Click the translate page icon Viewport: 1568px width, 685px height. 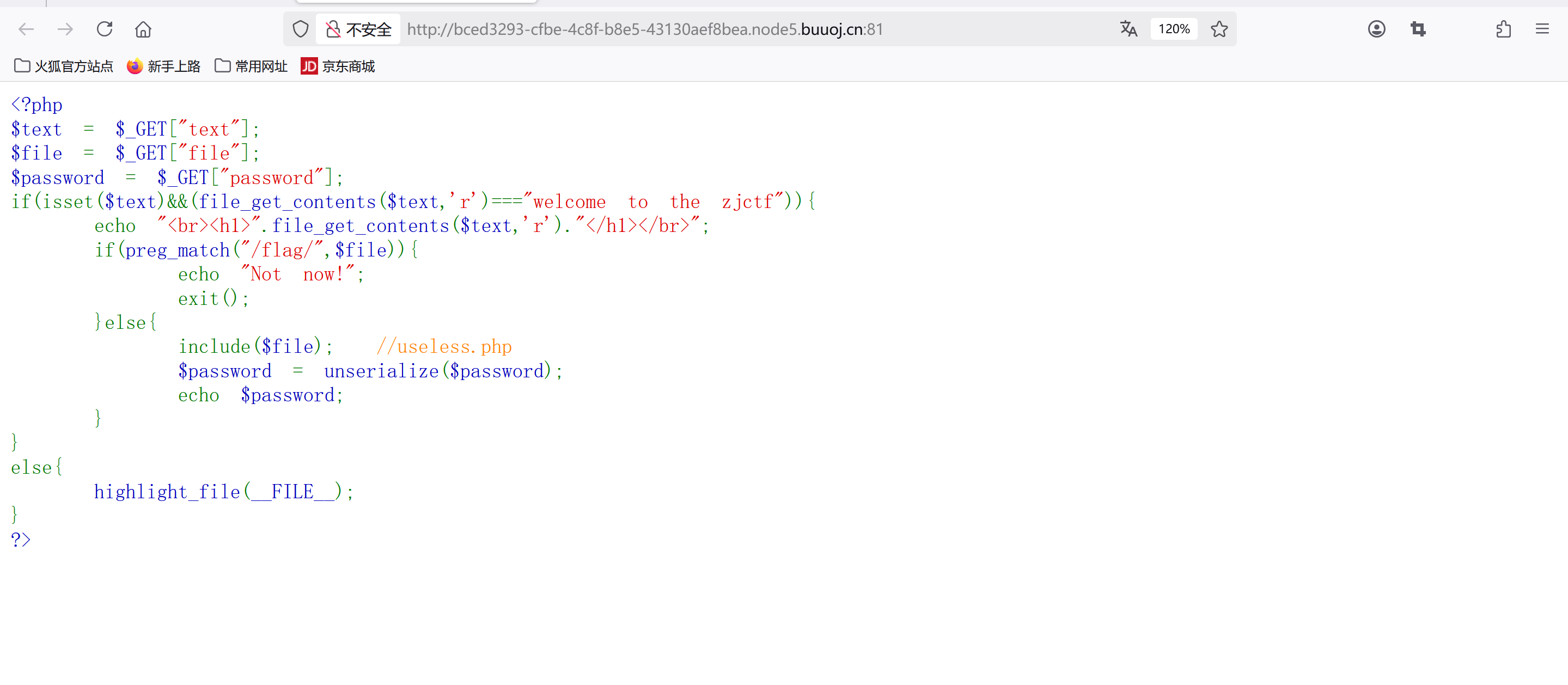pyautogui.click(x=1128, y=29)
